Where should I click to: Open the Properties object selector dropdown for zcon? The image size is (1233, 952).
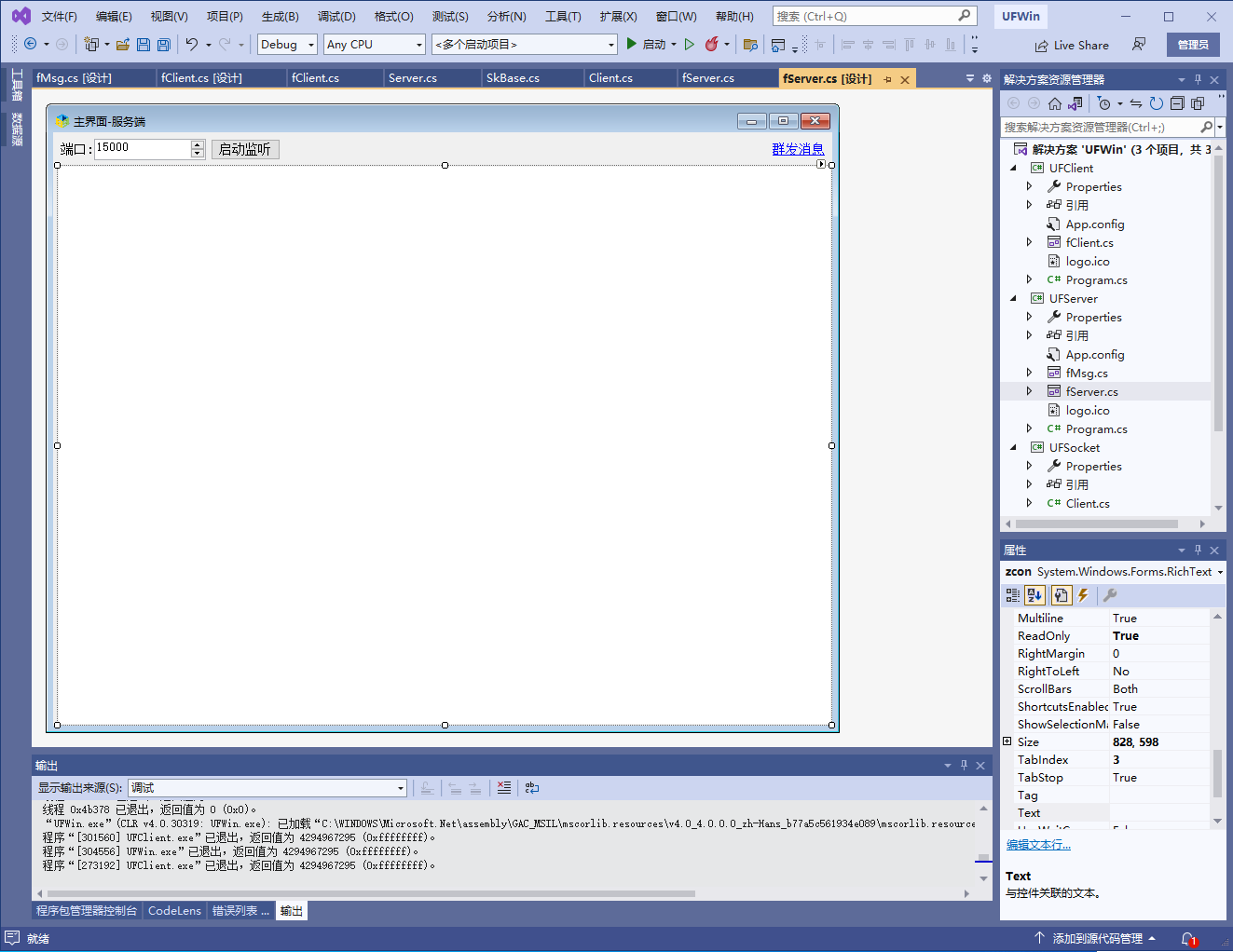pos(1219,572)
